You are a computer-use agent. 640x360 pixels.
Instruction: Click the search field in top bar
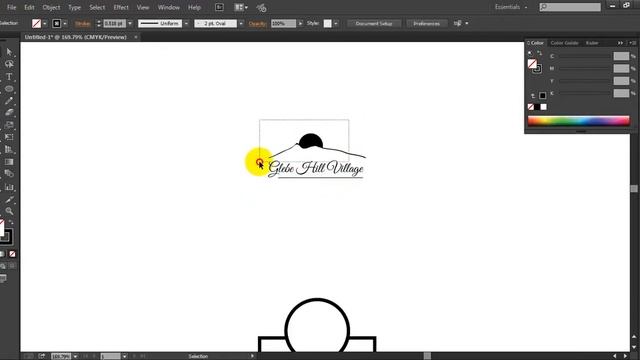(x=570, y=7)
